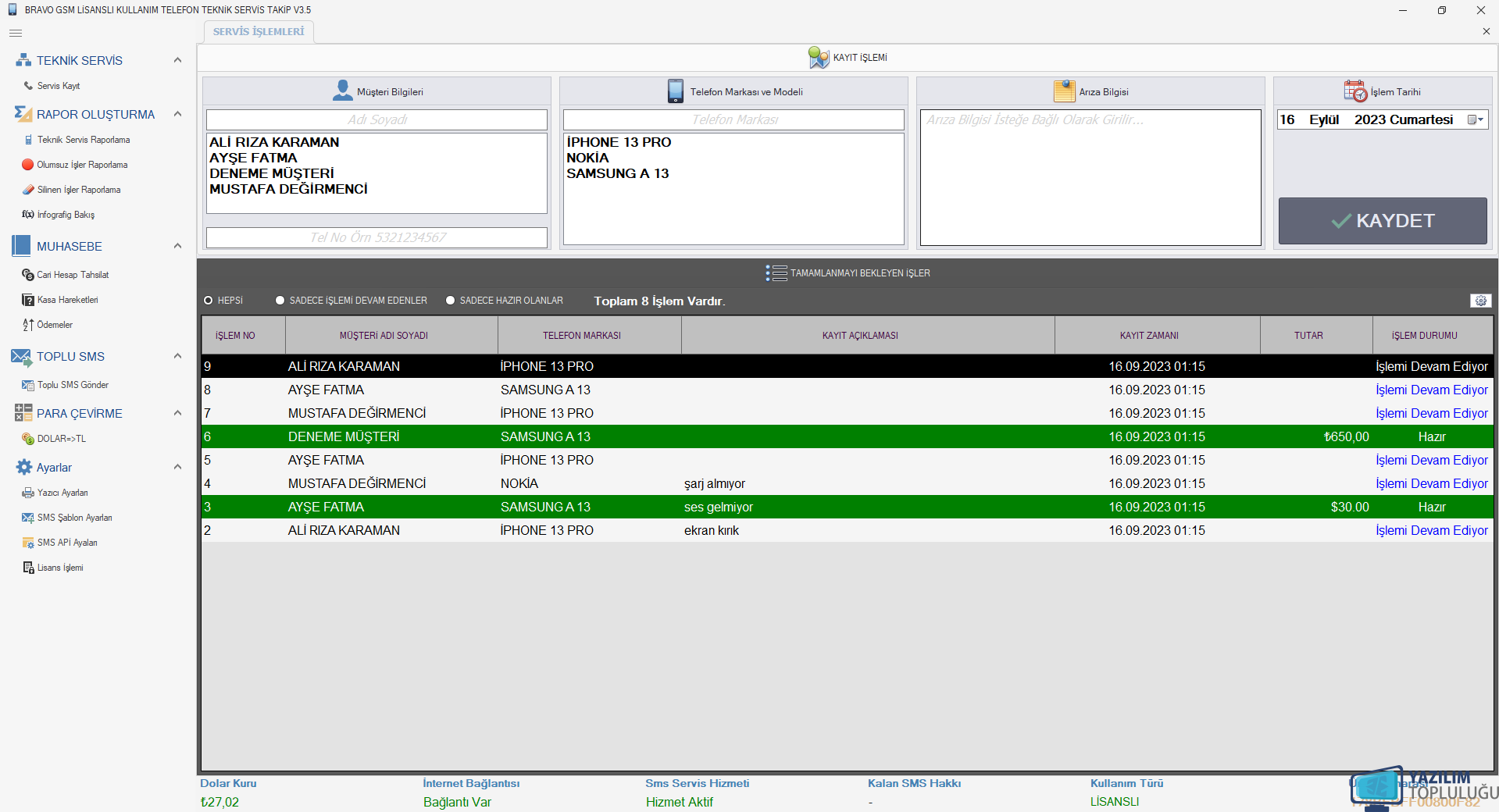This screenshot has width=1499, height=812.
Task: Collapse the PARA ÇEVİRME section
Action: pos(177,413)
